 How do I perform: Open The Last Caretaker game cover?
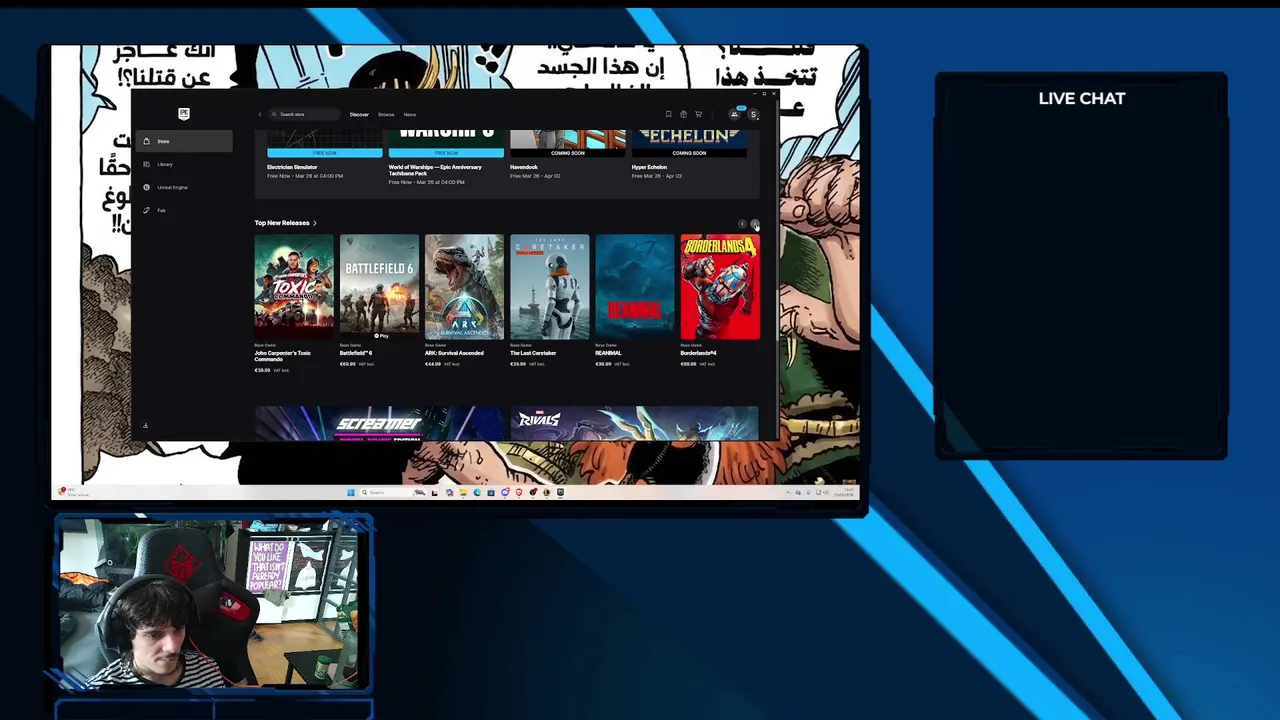click(549, 287)
